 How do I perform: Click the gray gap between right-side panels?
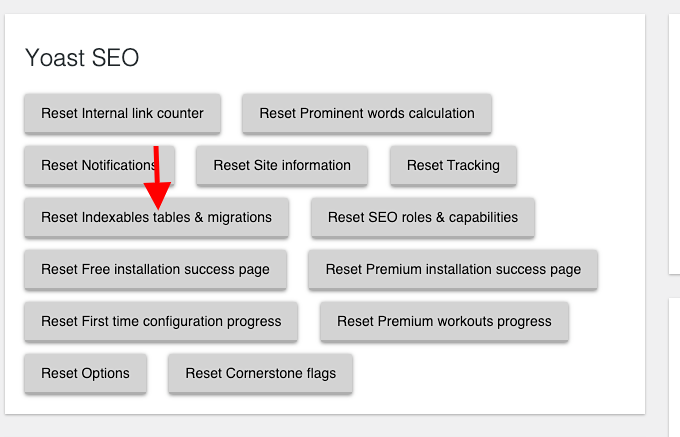[674, 286]
